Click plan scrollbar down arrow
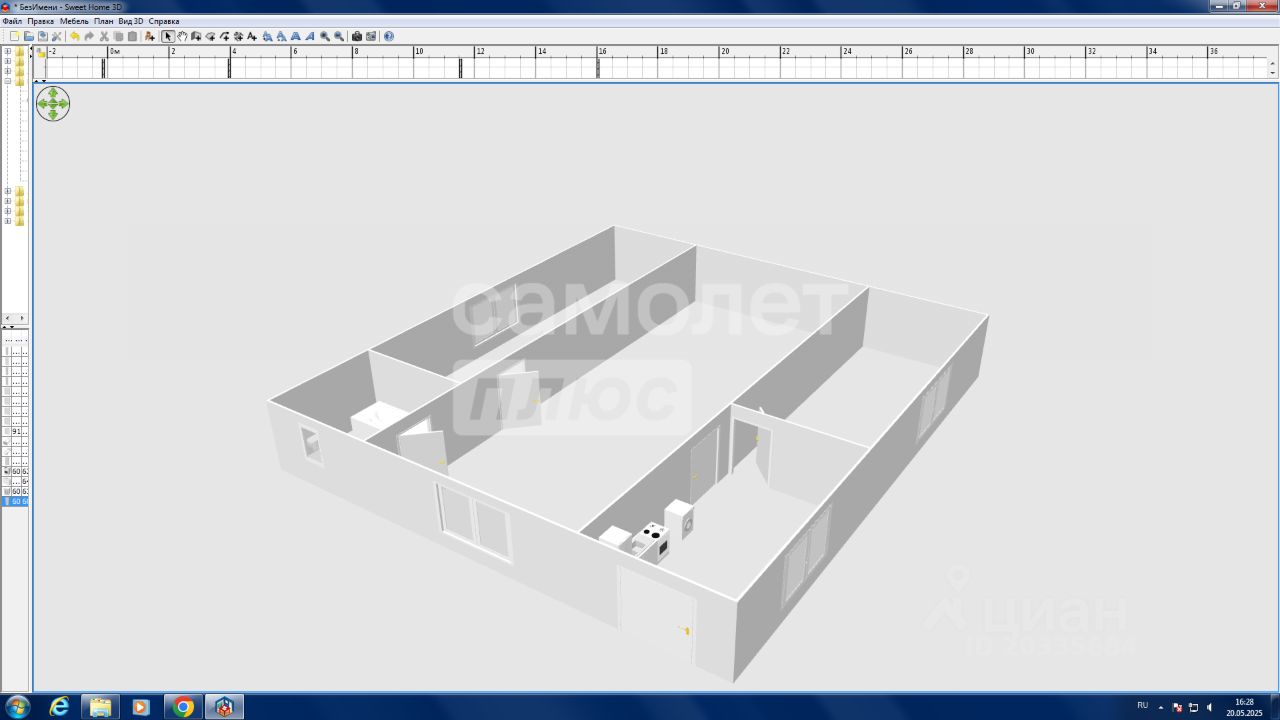This screenshot has width=1280, height=720. point(1272,72)
